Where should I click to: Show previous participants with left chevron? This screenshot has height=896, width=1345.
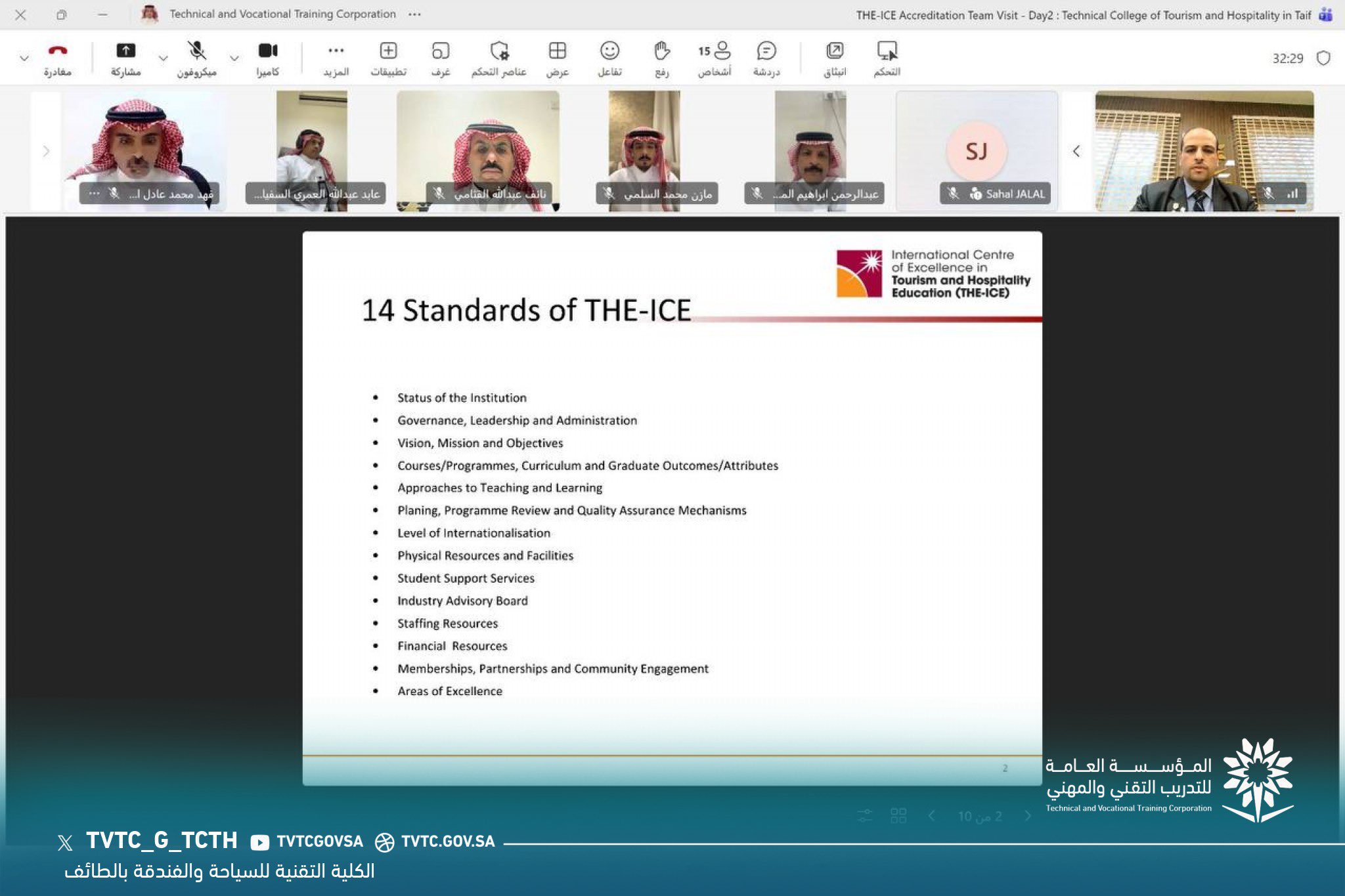point(1076,151)
